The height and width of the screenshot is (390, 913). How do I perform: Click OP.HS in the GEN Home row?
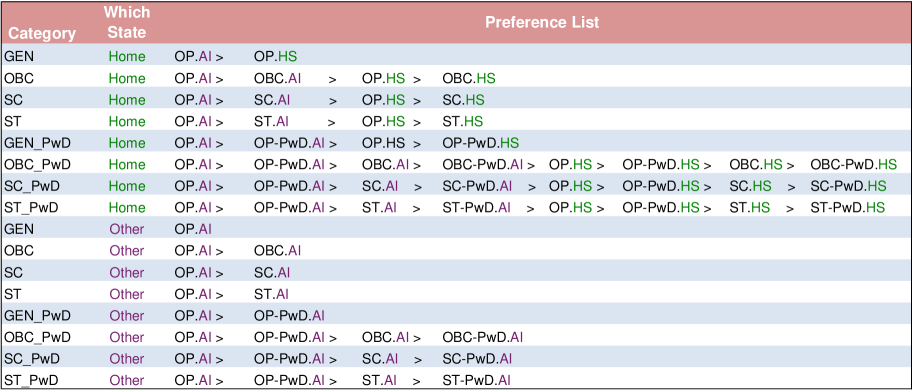point(275,56)
